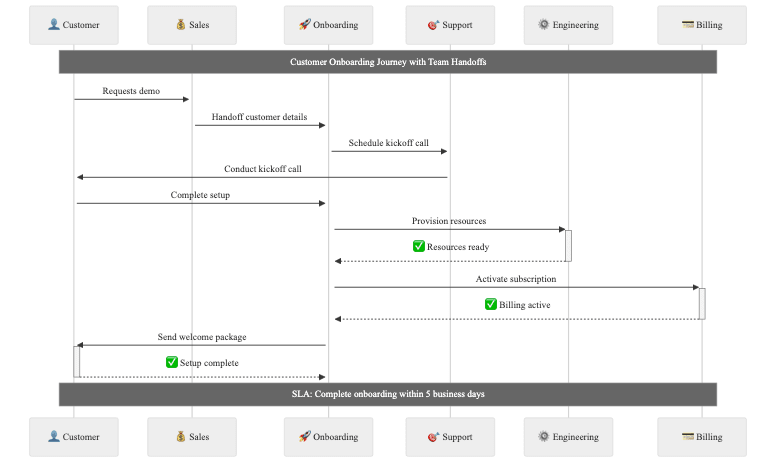Select the Engineering activation bar
Screen dimensions: 784x468
(x=568, y=245)
